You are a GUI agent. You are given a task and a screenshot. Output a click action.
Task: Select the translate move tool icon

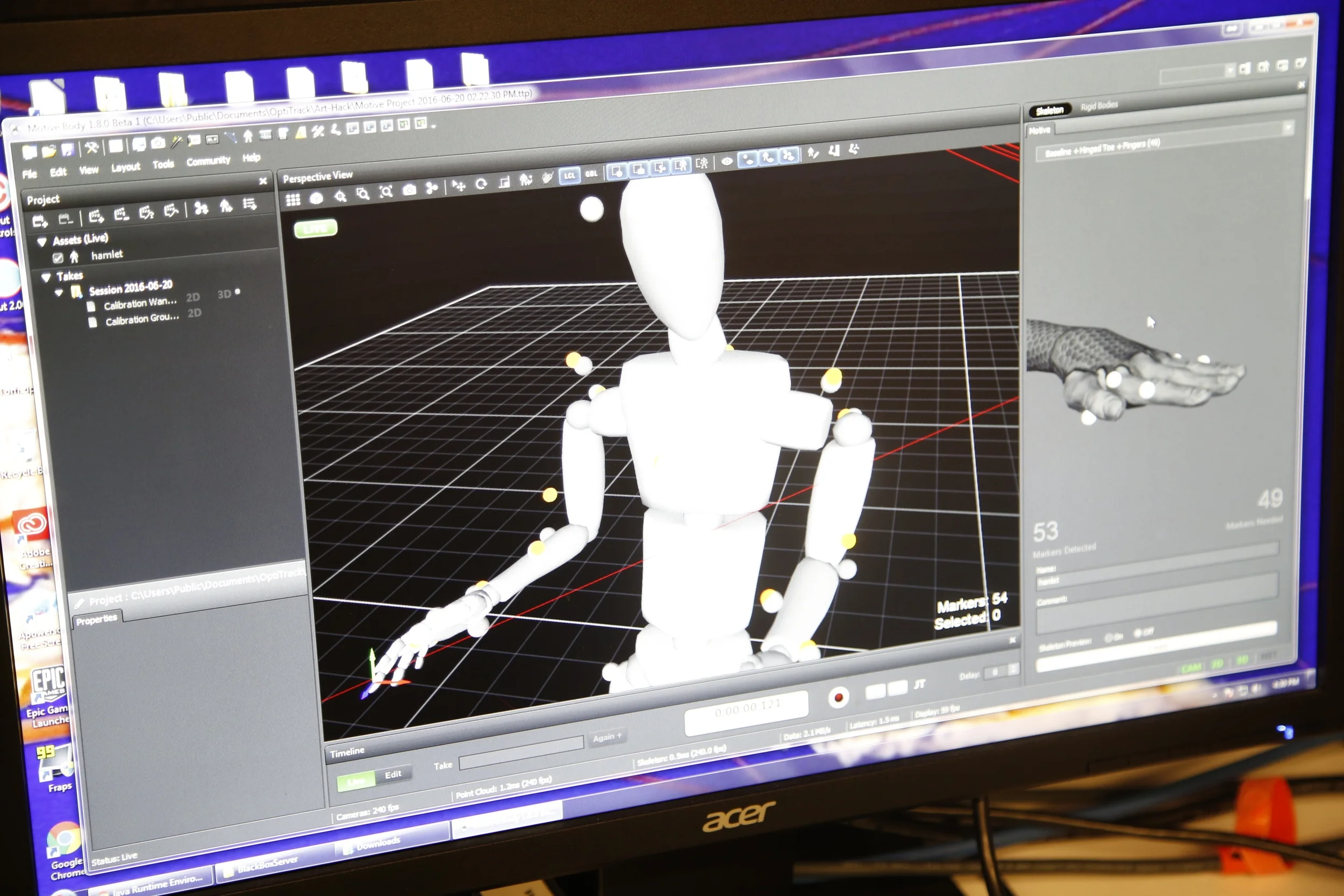coord(459,187)
